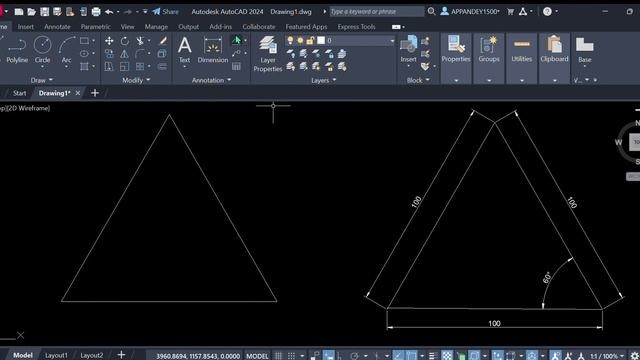This screenshot has width=640, height=360.
Task: Click the Share button
Action: (x=165, y=12)
